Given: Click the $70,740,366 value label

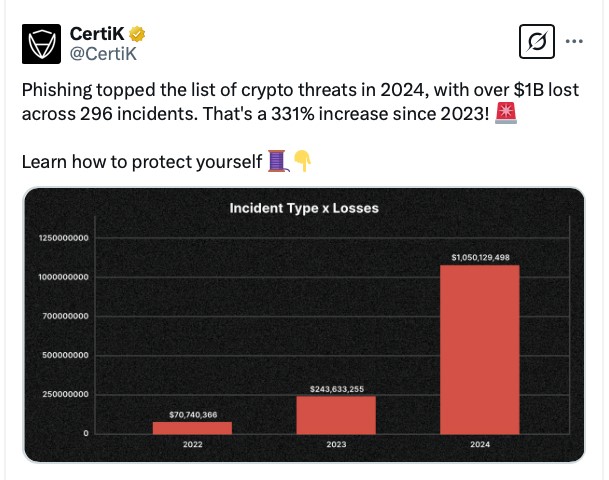Looking at the screenshot, I should click(x=192, y=414).
